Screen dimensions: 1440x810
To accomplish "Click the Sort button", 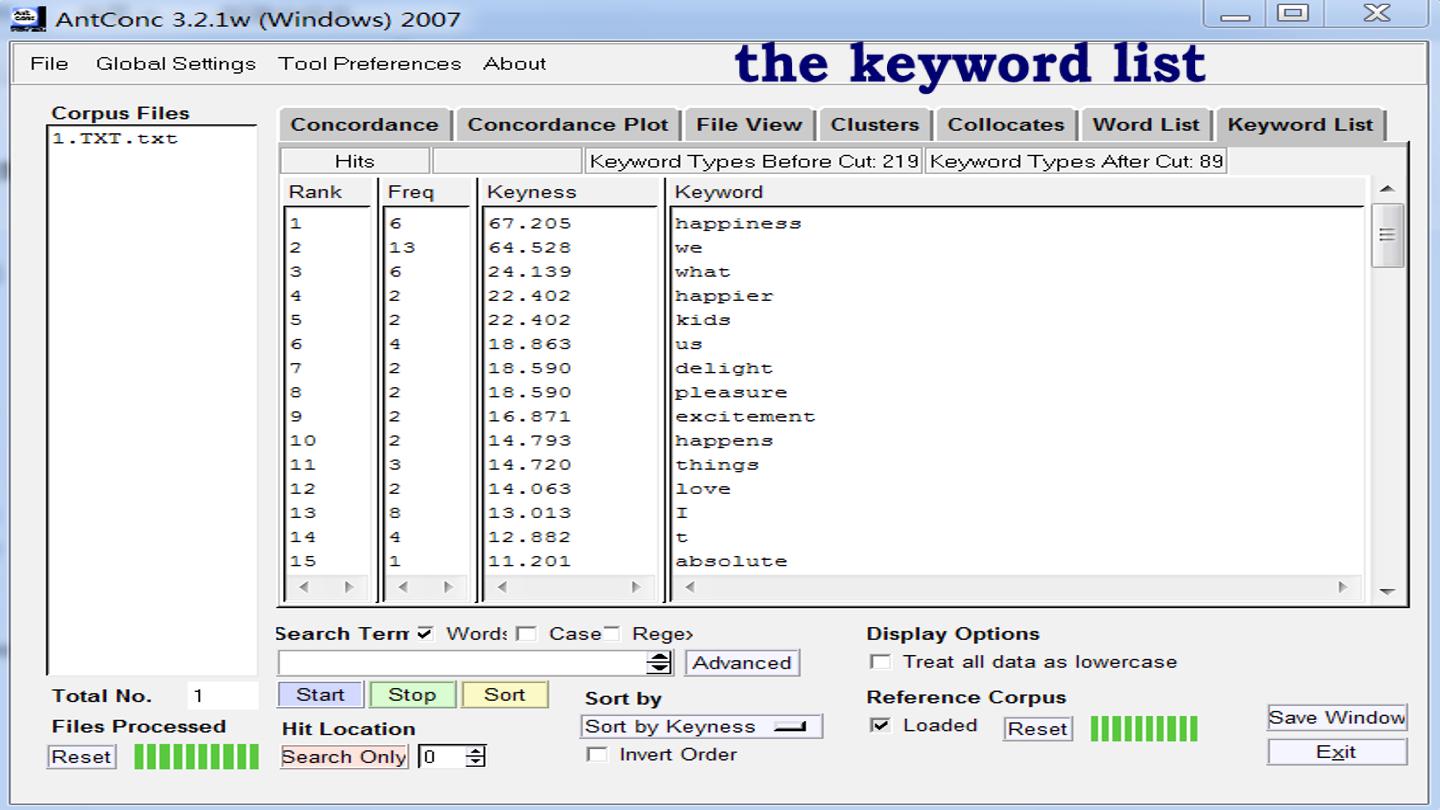I will (x=505, y=694).
